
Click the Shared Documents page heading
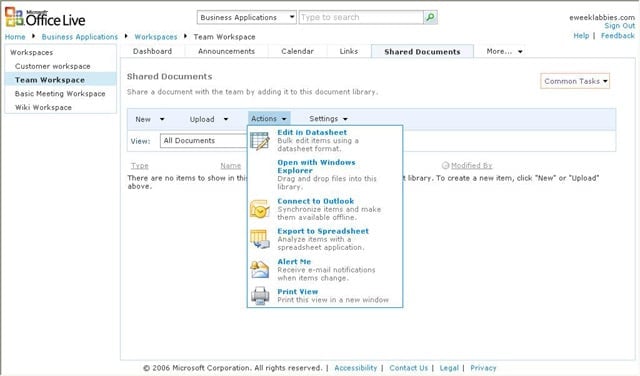[169, 76]
